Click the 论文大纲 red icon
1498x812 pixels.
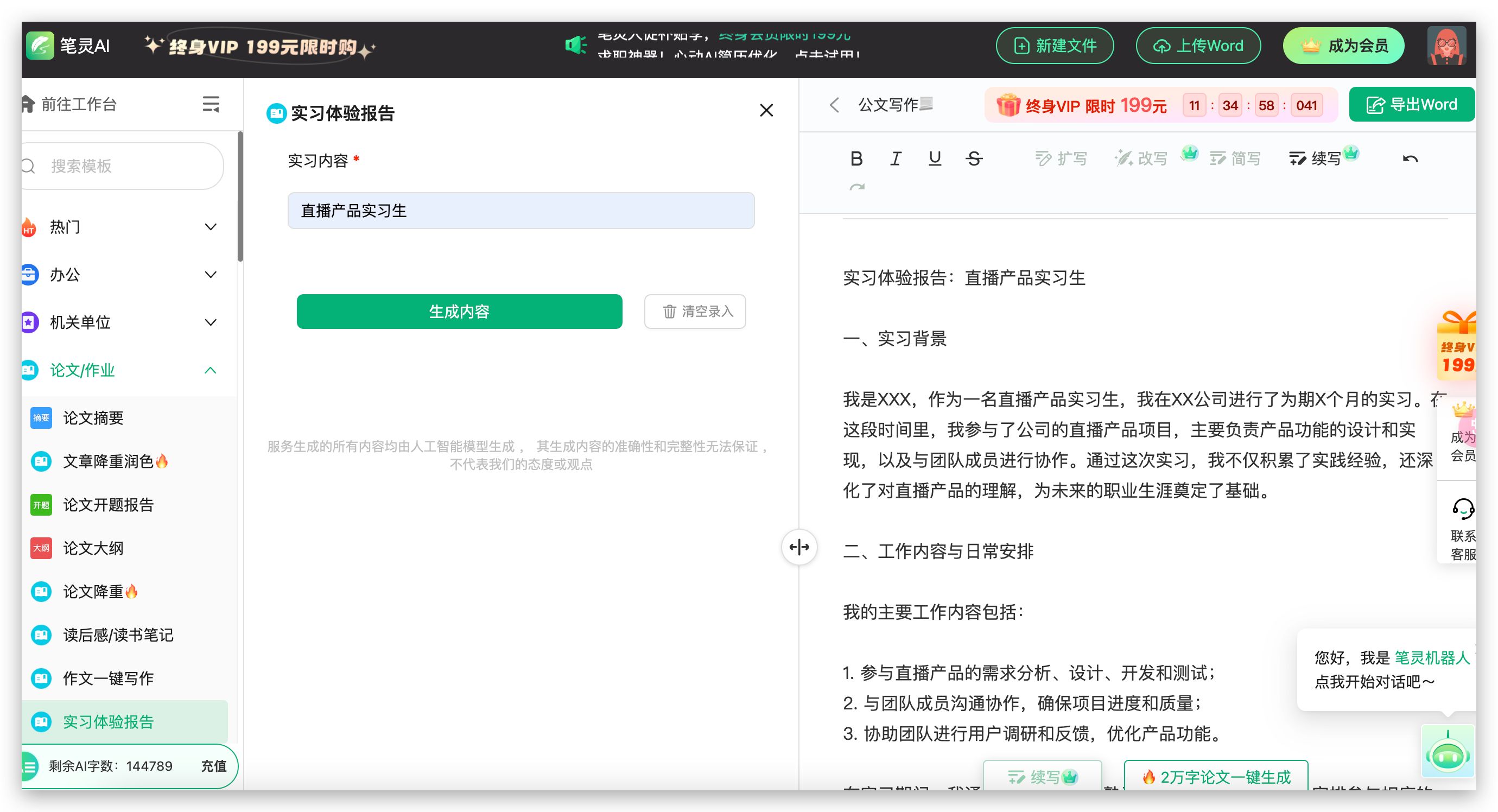click(41, 548)
